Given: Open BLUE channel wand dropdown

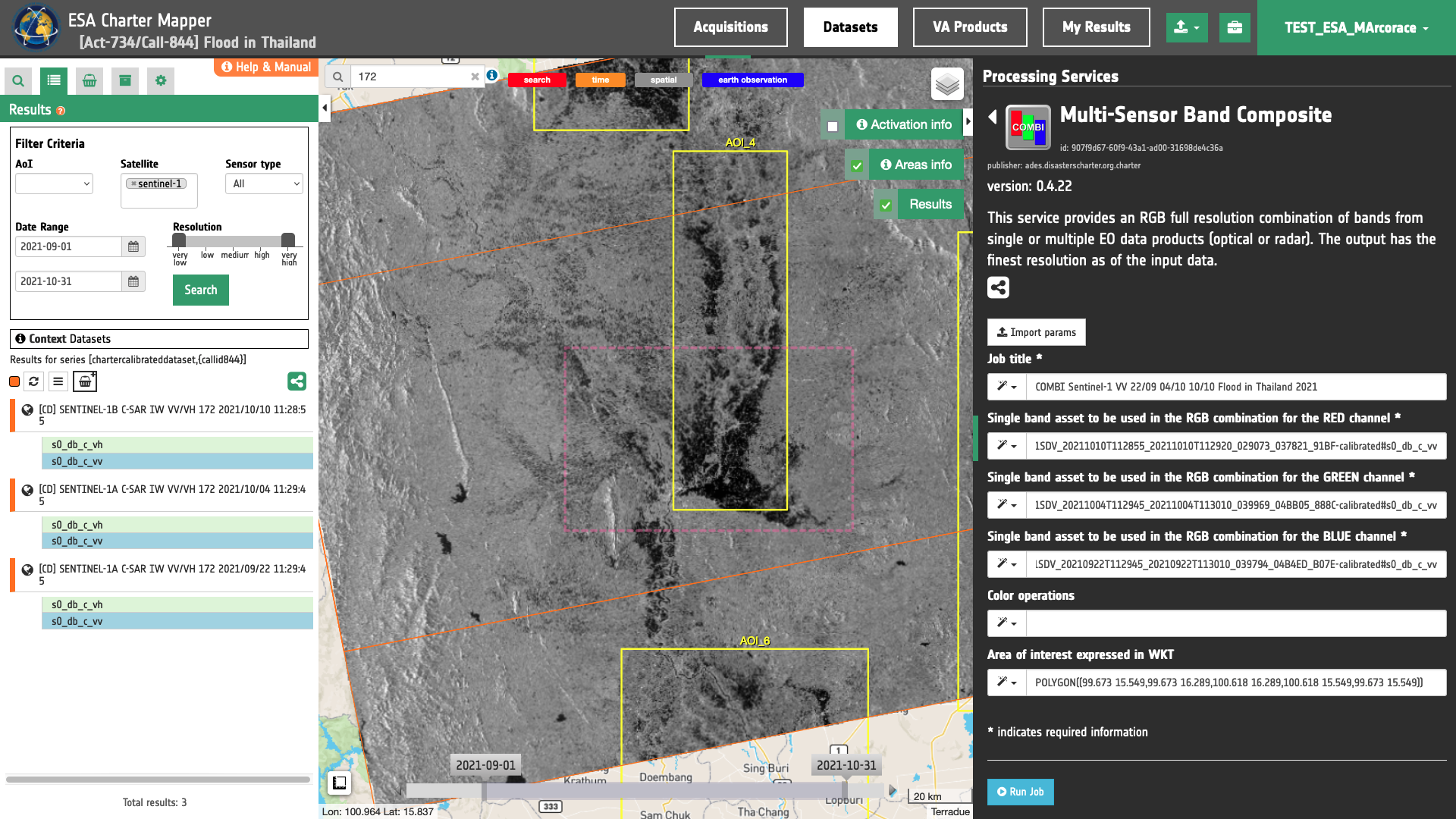Looking at the screenshot, I should click(x=1007, y=564).
